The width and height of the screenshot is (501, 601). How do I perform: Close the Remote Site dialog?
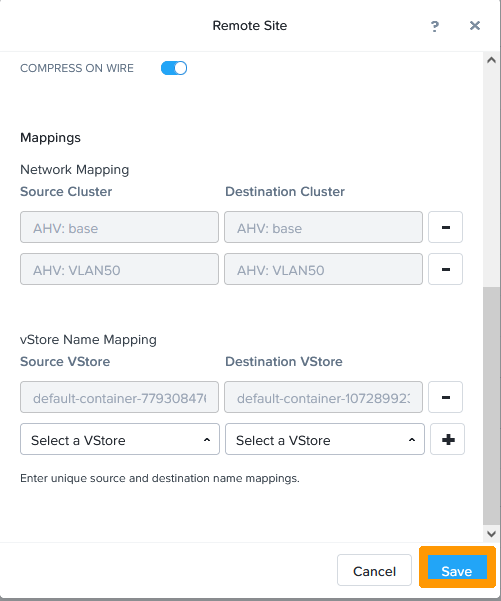(x=475, y=26)
